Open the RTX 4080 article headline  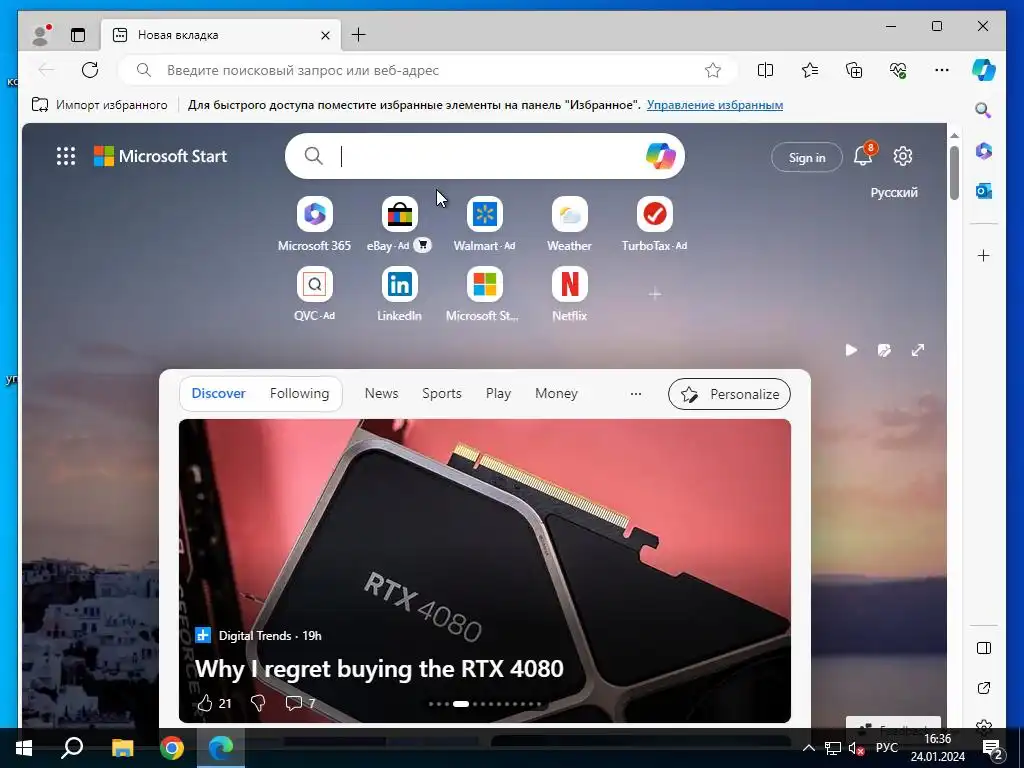point(379,669)
